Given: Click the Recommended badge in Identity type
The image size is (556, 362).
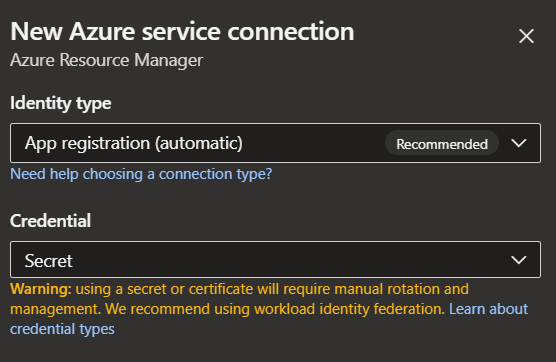Looking at the screenshot, I should [x=442, y=144].
